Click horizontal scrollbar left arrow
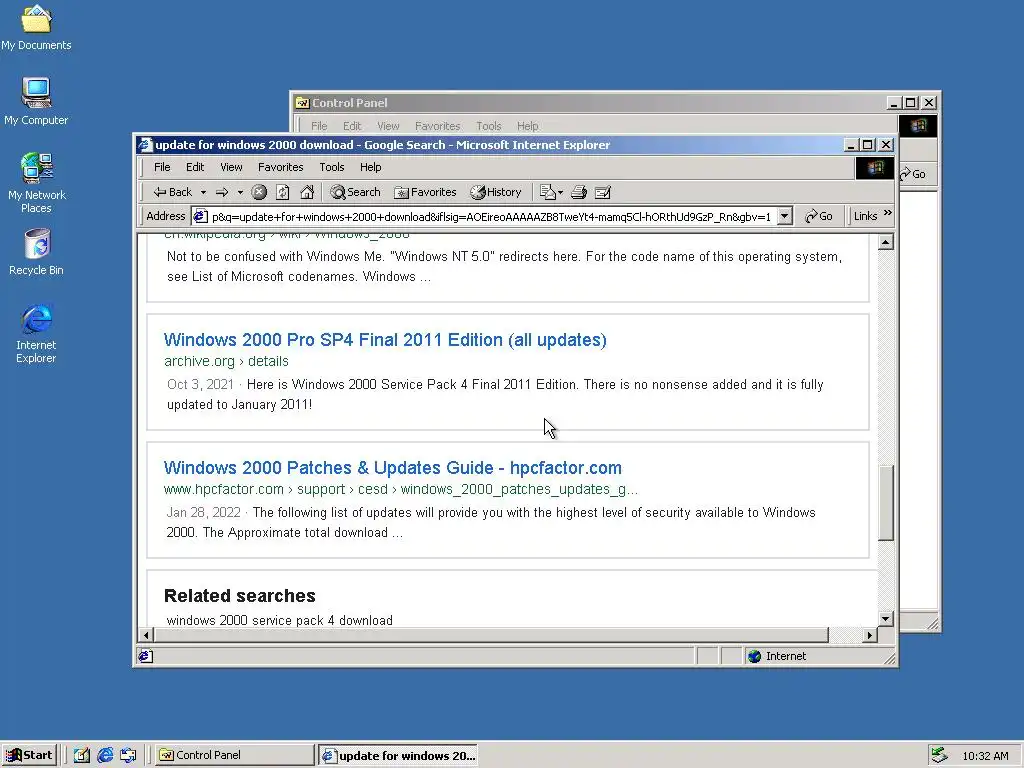The image size is (1024, 768). [146, 635]
